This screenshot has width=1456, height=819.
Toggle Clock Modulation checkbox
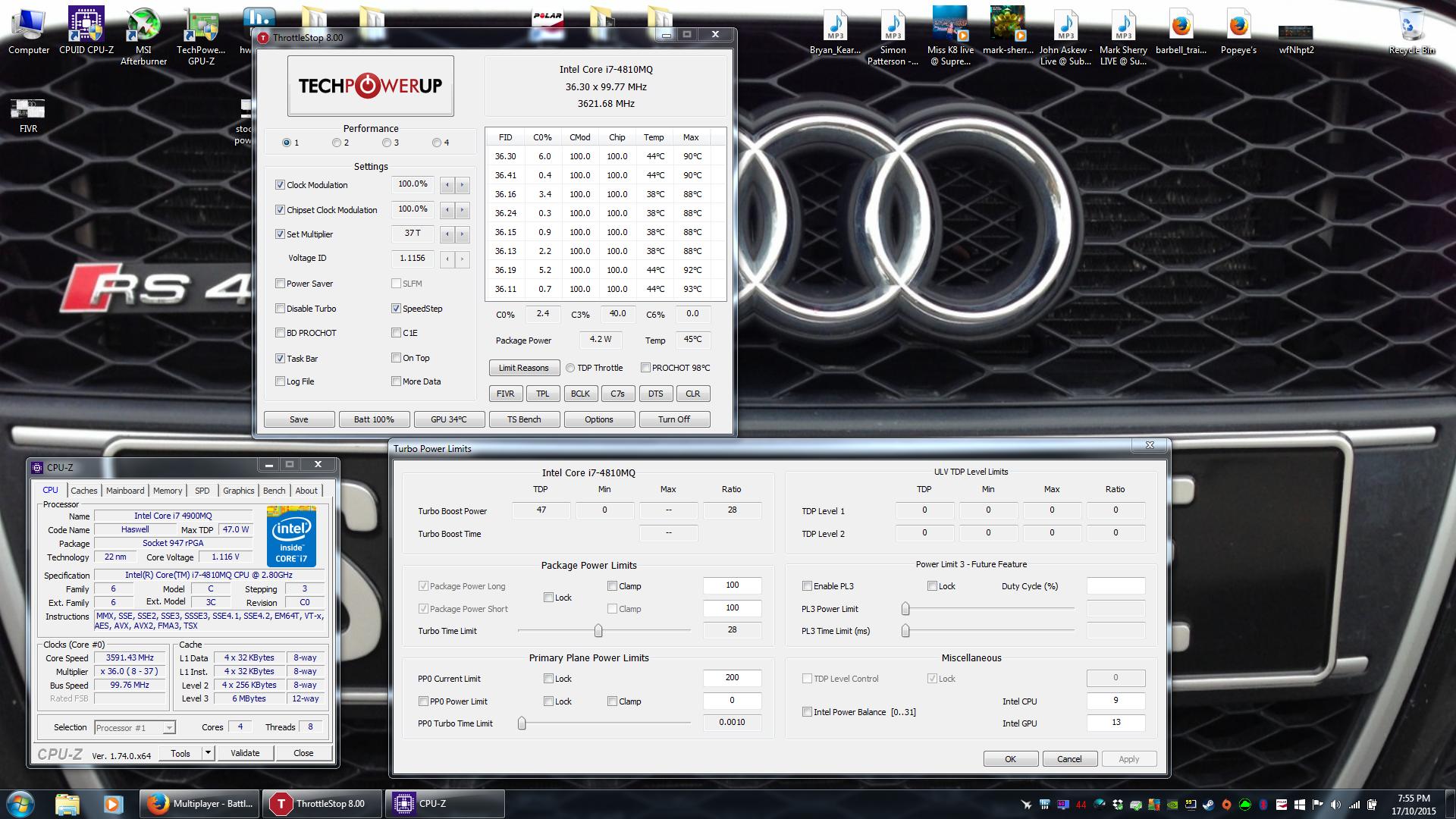pos(280,185)
